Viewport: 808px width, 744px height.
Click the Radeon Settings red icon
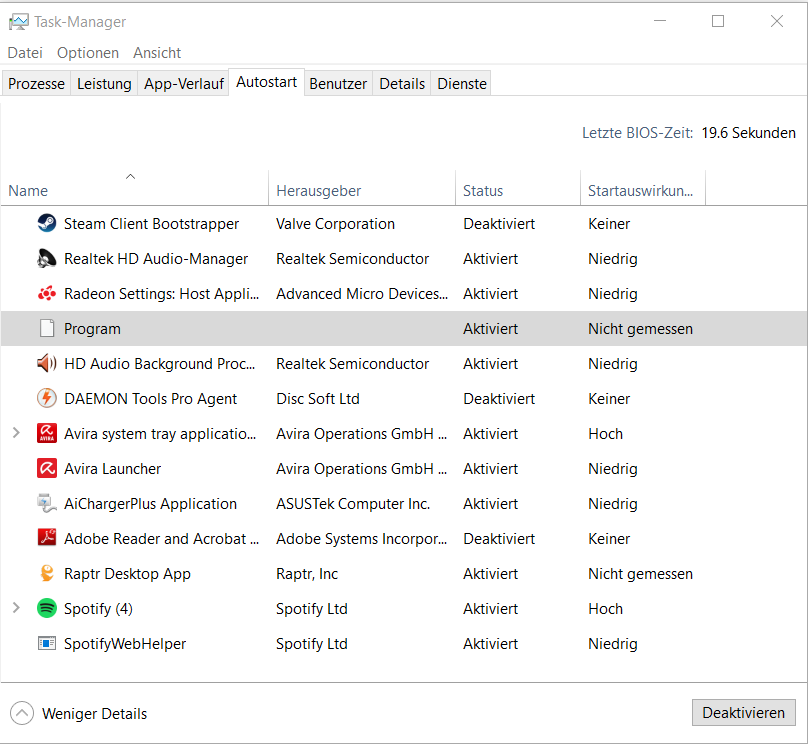tap(46, 294)
